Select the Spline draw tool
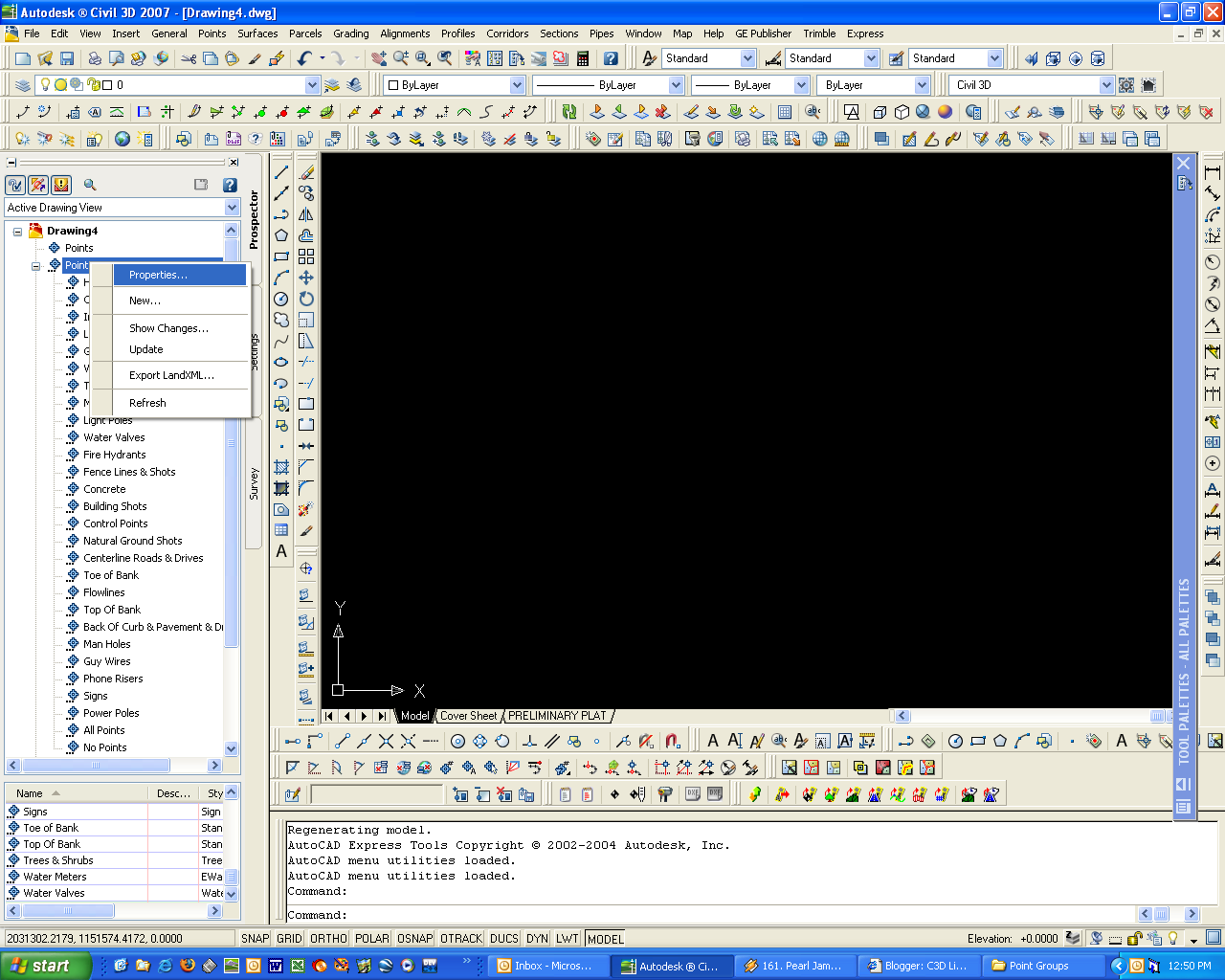The image size is (1225, 980). pyautogui.click(x=281, y=341)
